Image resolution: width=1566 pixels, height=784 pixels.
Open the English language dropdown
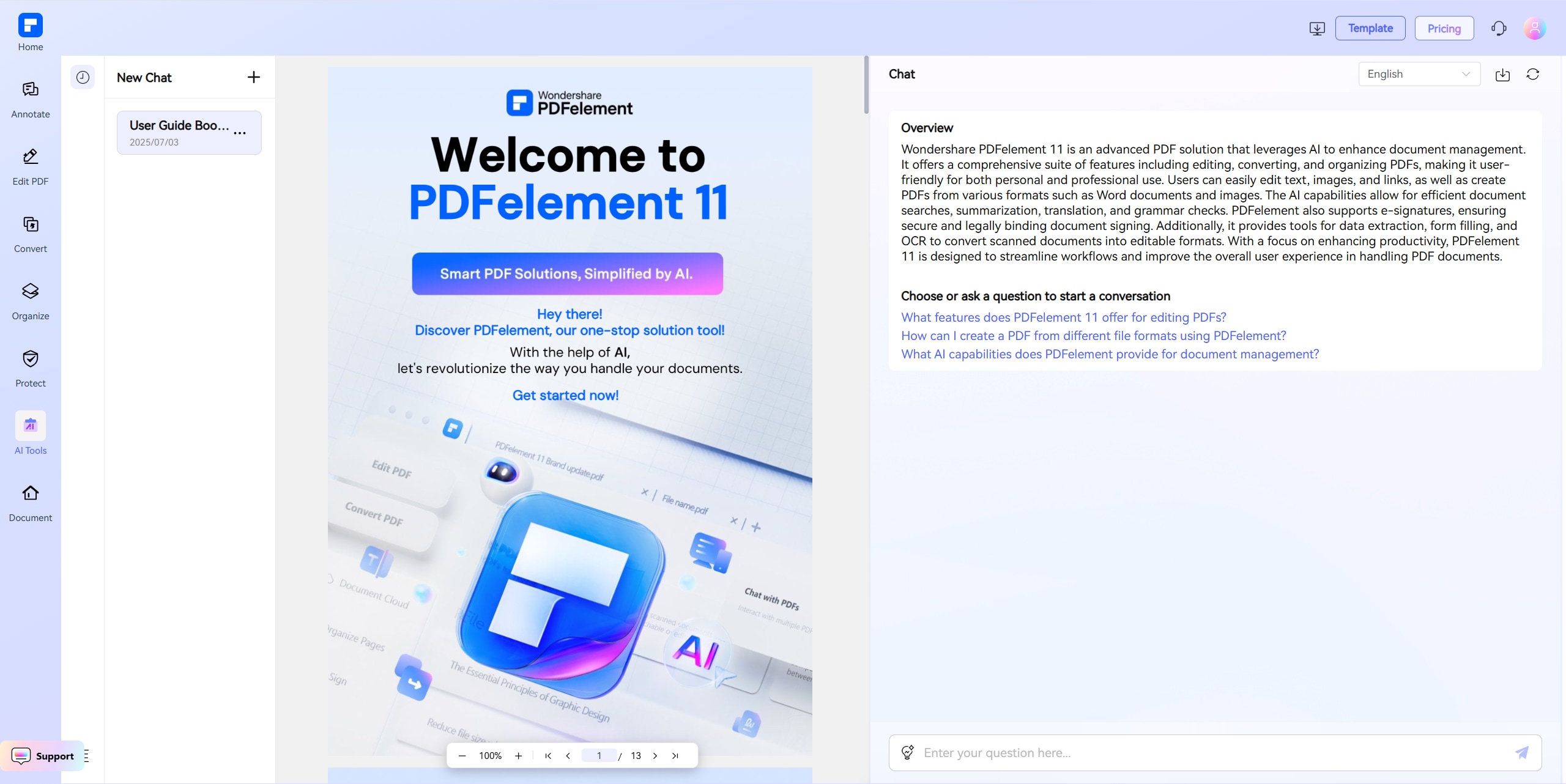pos(1419,74)
